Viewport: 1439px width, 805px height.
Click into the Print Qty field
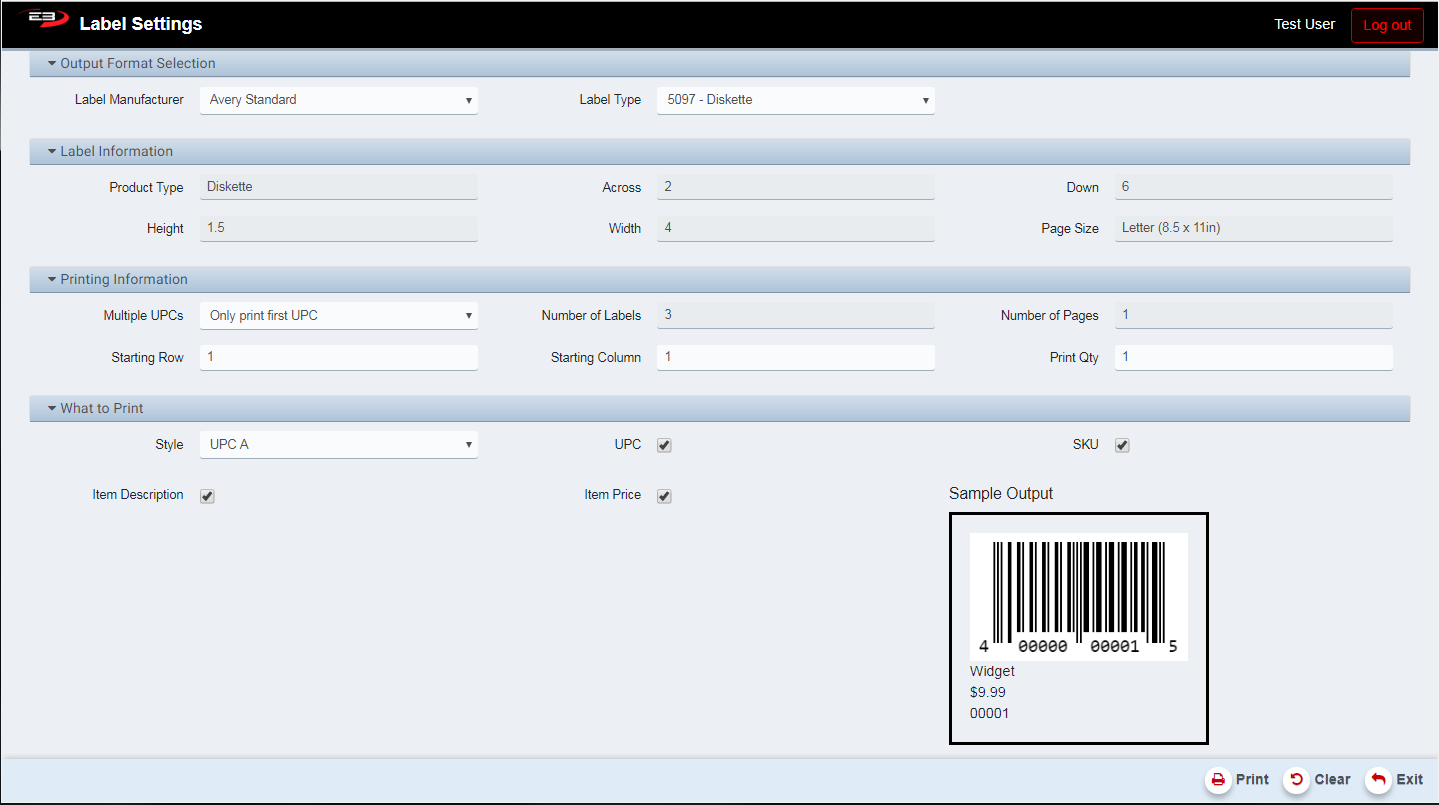1253,357
